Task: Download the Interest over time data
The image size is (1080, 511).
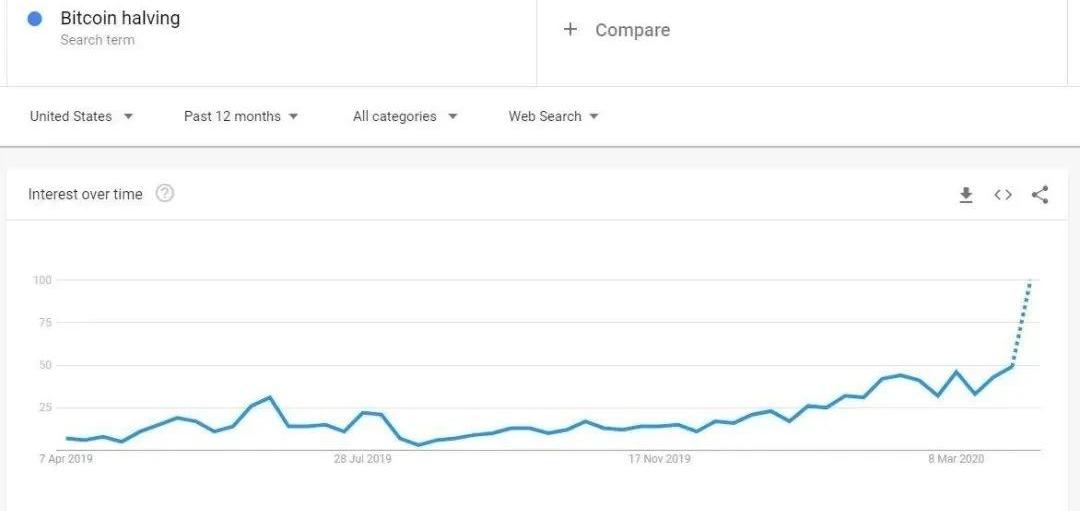Action: (x=966, y=195)
